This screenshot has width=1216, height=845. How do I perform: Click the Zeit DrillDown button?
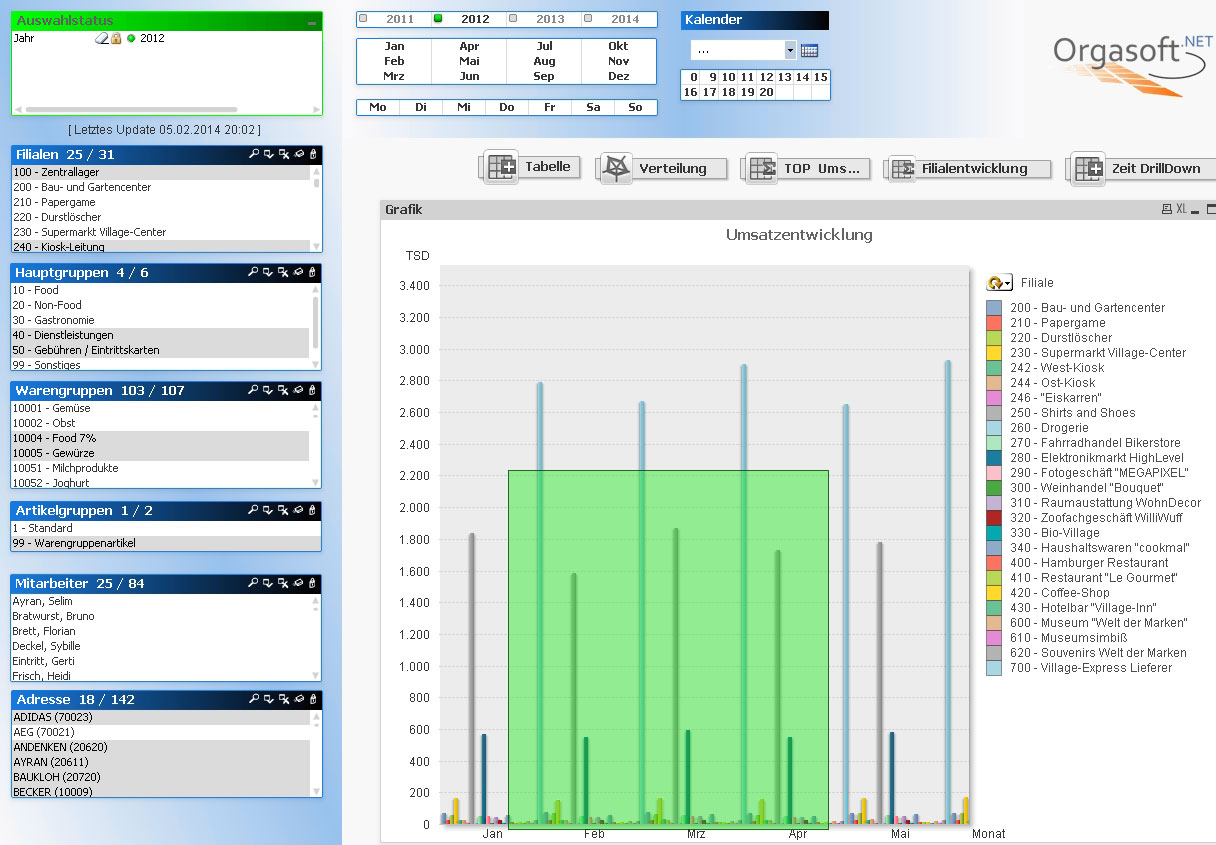click(x=1142, y=169)
